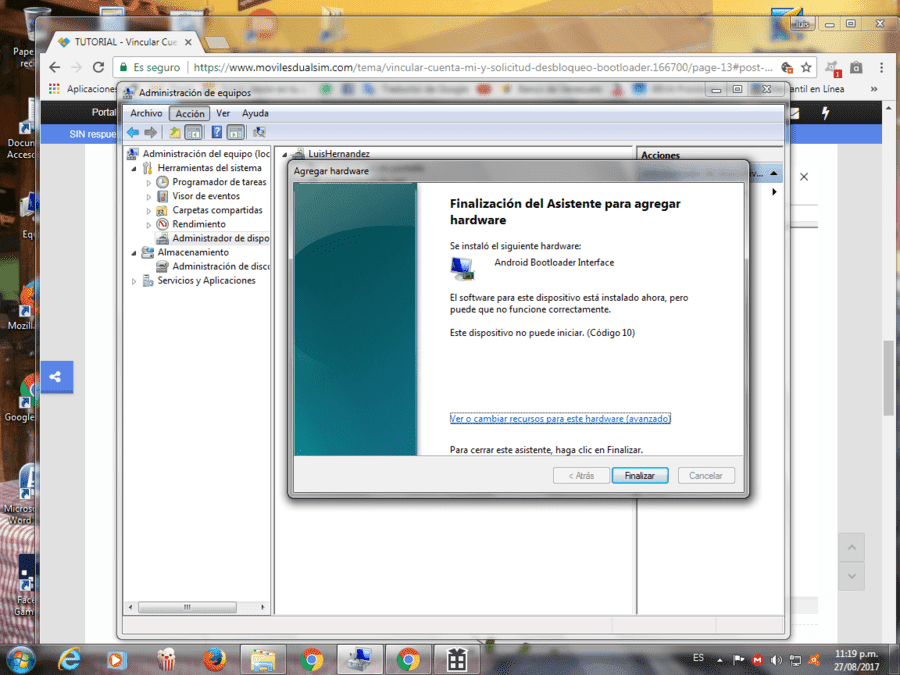Screen dimensions: 900x675
Task: Collapse the Acciones pane section arrow
Action: [x=774, y=173]
